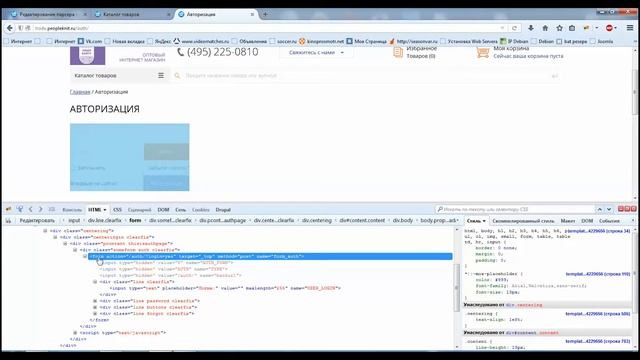Open a new browser tab with plus
640x360 pixels.
point(265,14)
